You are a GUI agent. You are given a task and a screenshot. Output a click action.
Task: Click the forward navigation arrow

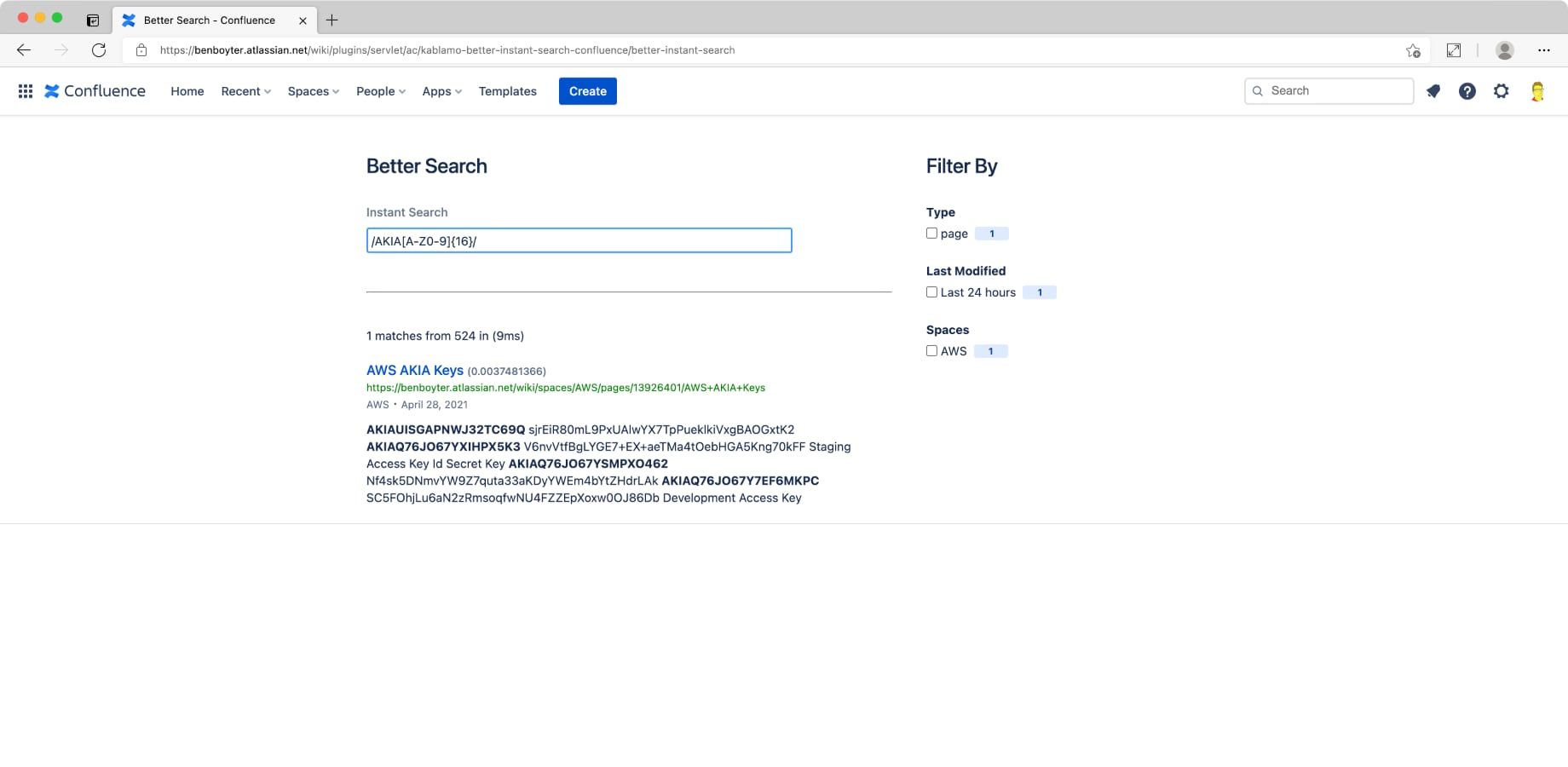pos(61,50)
